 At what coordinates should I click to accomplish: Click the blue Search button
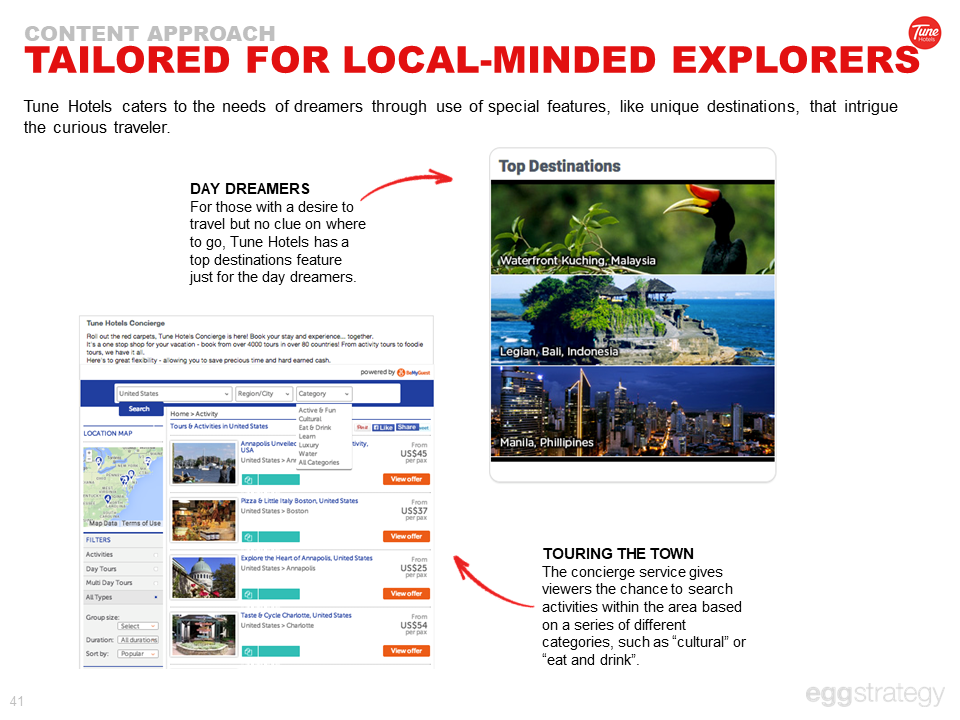click(x=139, y=409)
